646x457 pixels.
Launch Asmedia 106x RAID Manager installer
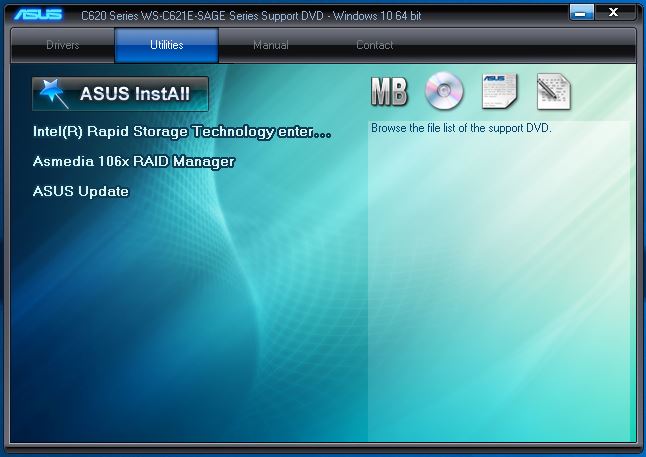coord(133,161)
